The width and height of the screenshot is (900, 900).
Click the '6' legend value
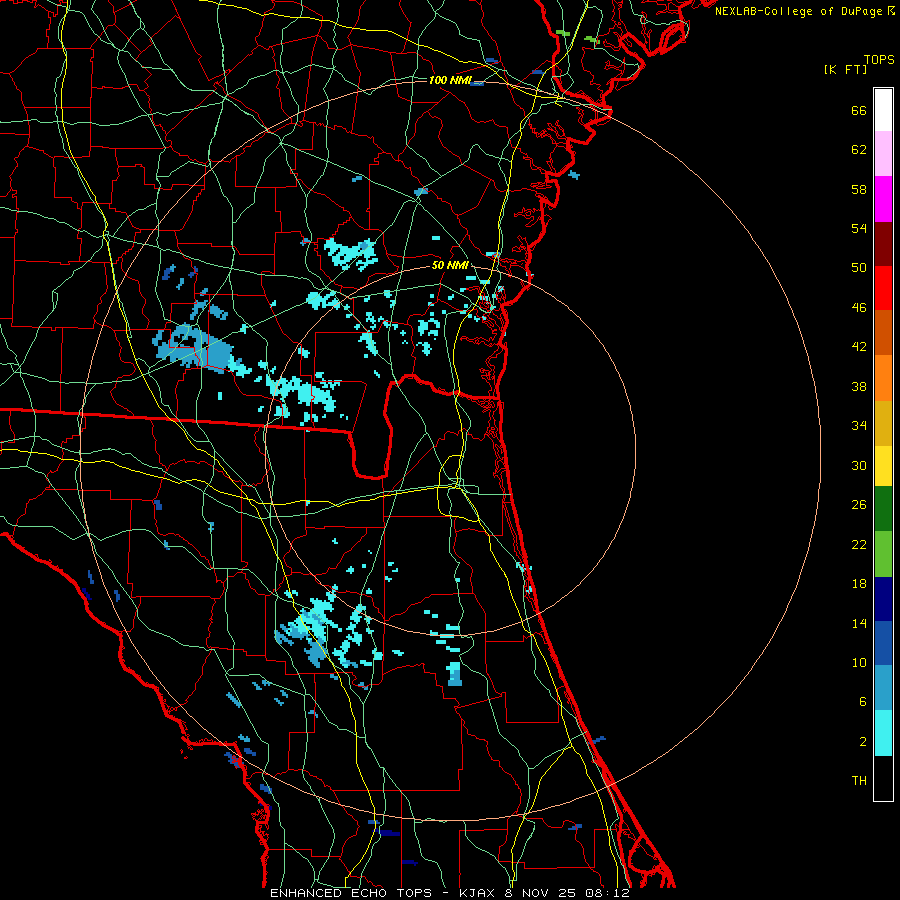tap(863, 702)
